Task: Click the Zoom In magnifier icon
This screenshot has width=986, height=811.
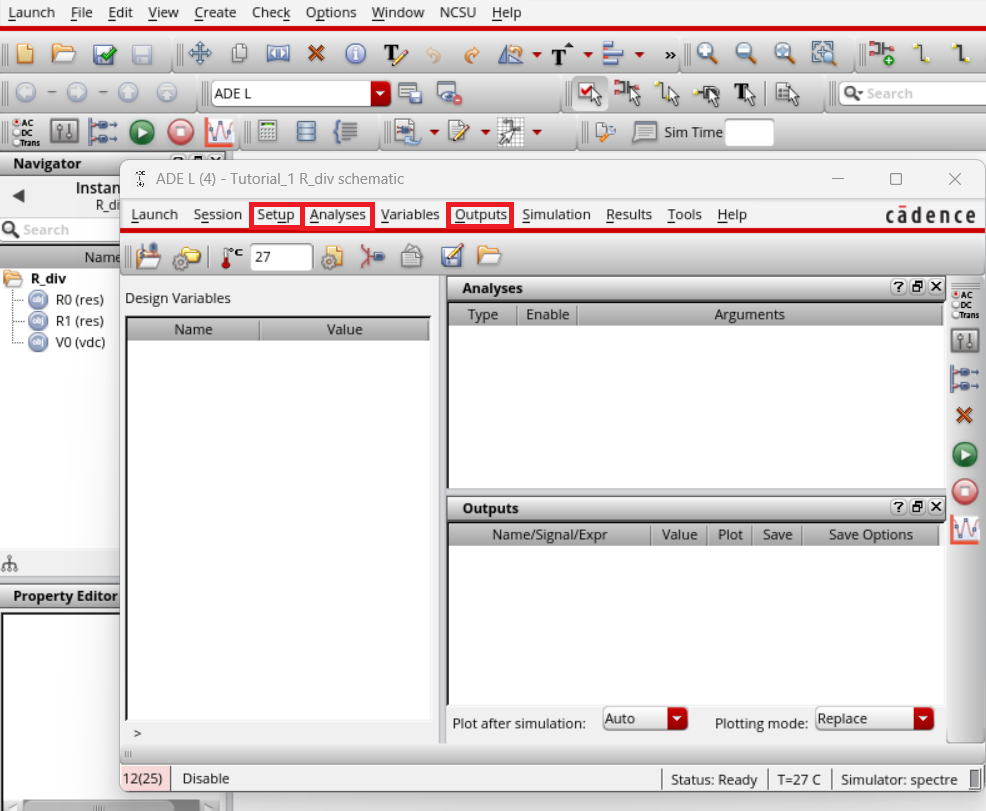Action: point(707,54)
